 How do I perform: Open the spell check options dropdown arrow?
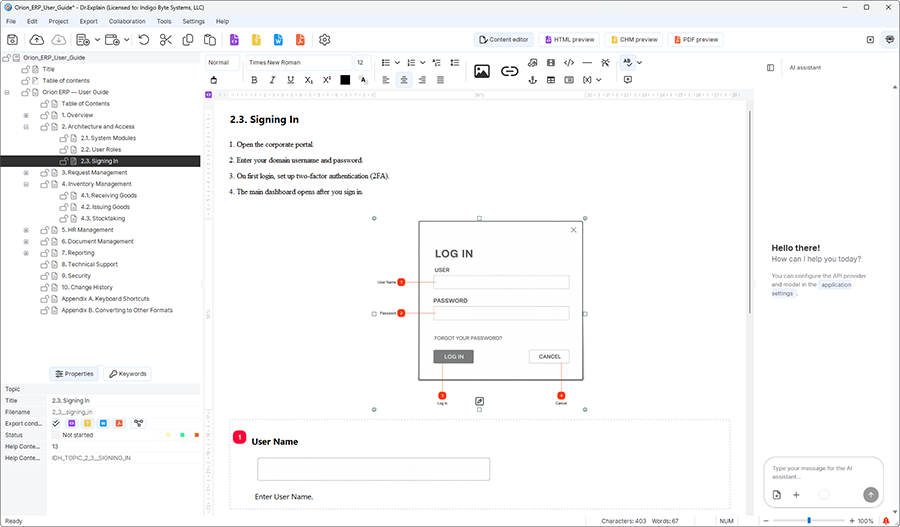click(639, 63)
